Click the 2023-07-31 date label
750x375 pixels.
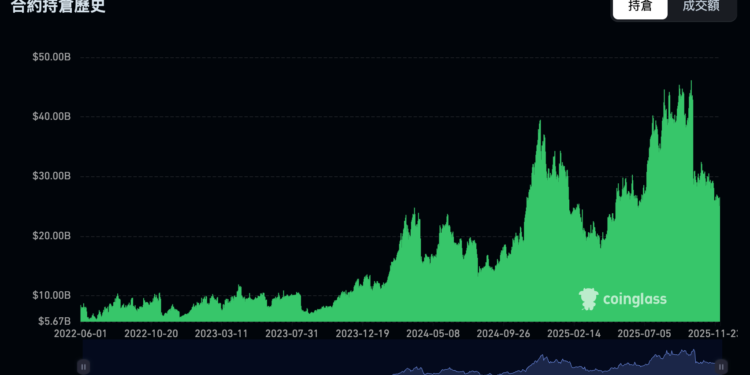292,333
